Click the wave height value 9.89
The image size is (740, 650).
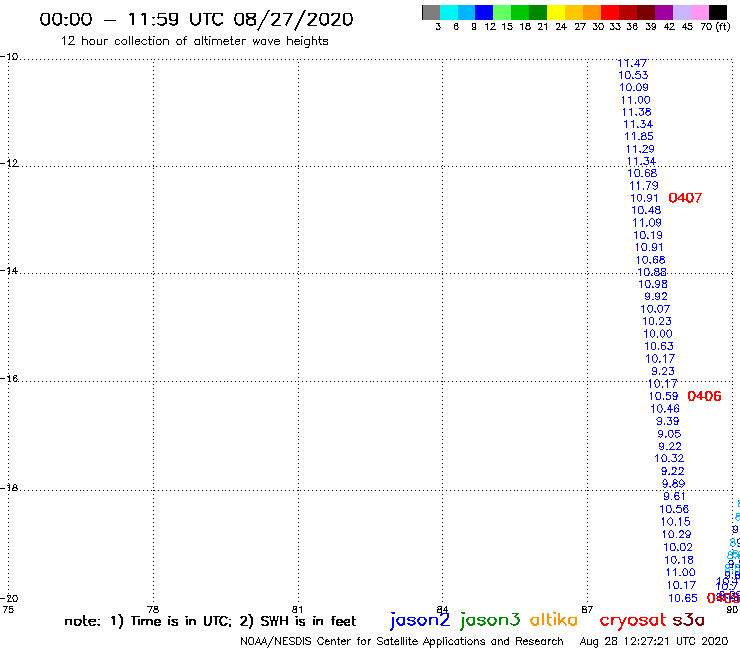(673, 483)
